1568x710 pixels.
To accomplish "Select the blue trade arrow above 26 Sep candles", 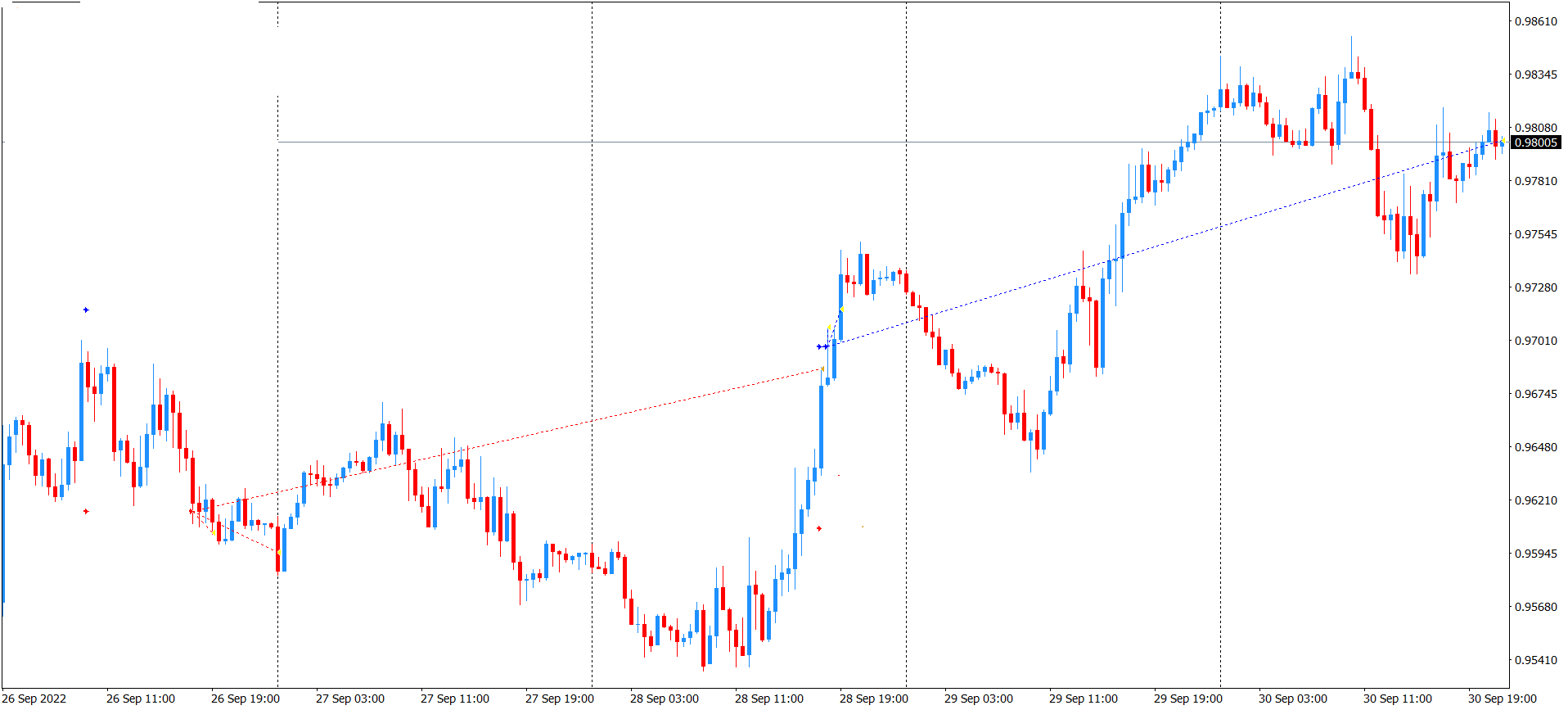I will [86, 310].
